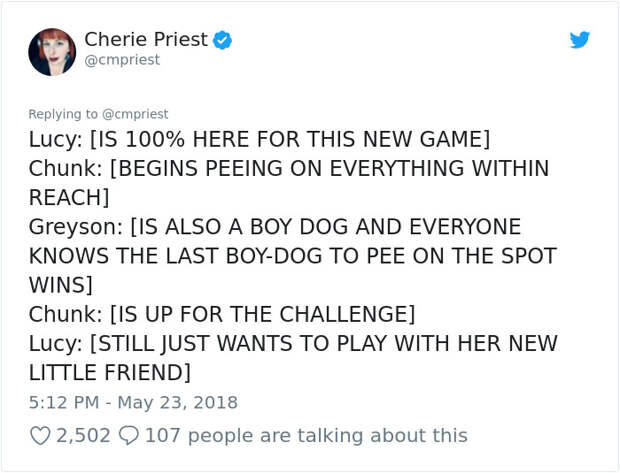Click the 5:12 PM - May 23, 2018 timestamp
The width and height of the screenshot is (620, 473).
tap(133, 403)
